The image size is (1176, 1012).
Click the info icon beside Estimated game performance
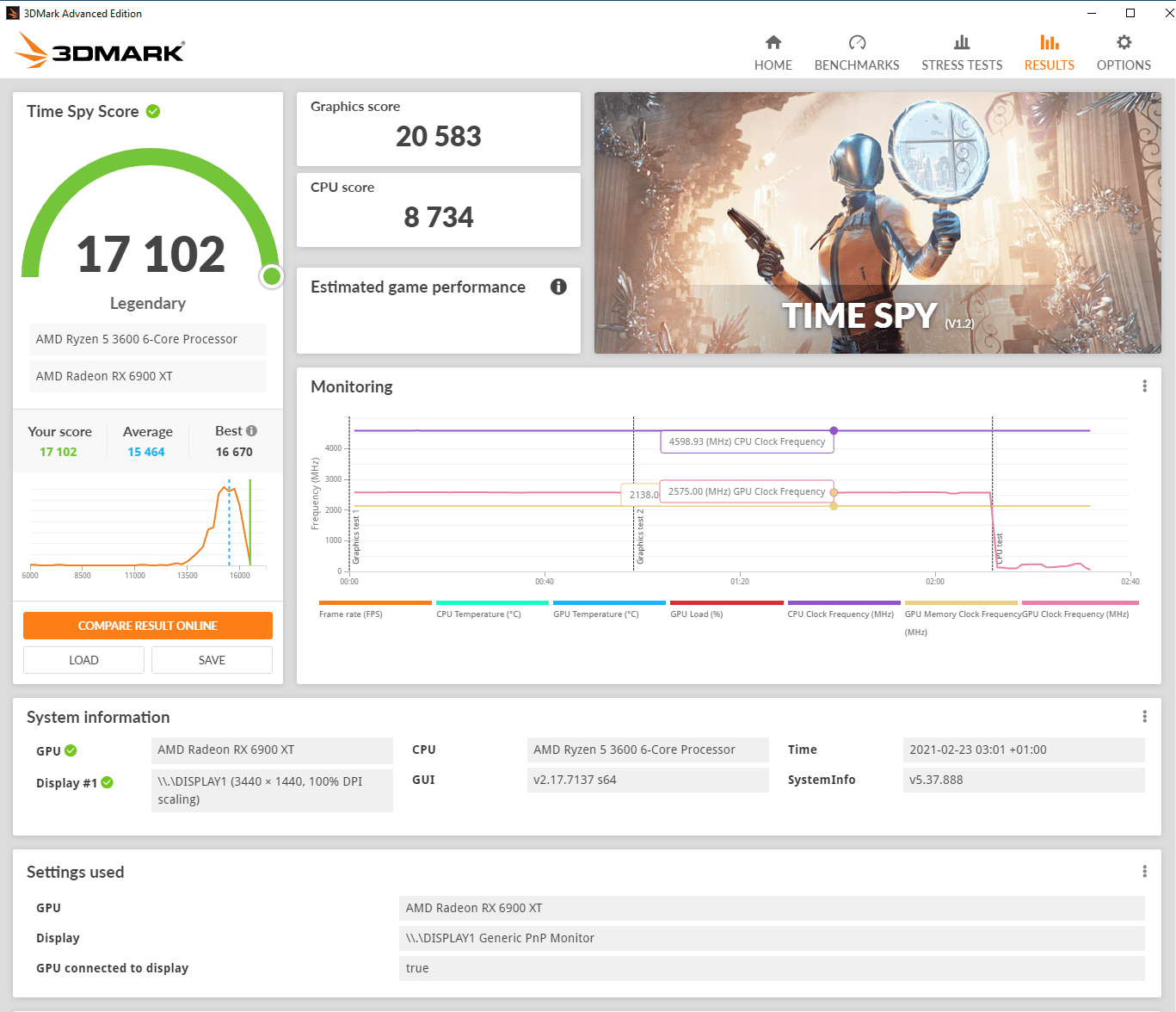pyautogui.click(x=558, y=287)
